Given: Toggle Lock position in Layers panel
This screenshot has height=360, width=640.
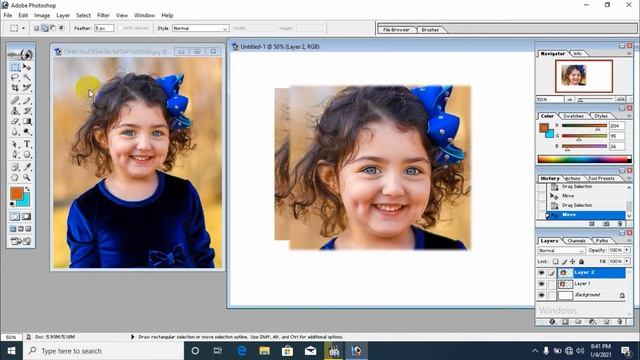Looking at the screenshot, I should (x=573, y=261).
